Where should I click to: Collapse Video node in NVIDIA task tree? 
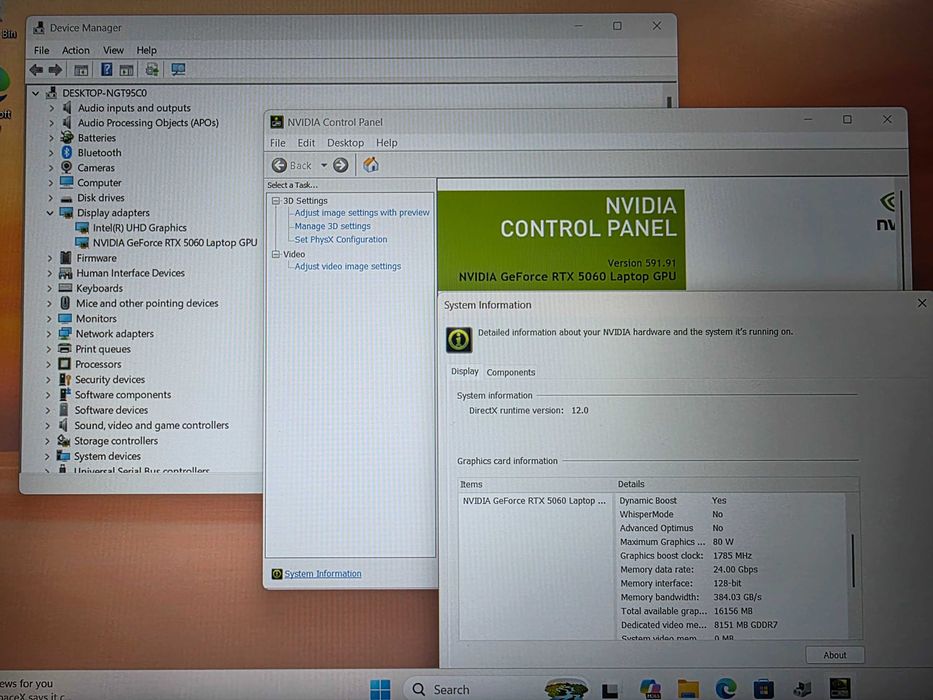tap(275, 254)
